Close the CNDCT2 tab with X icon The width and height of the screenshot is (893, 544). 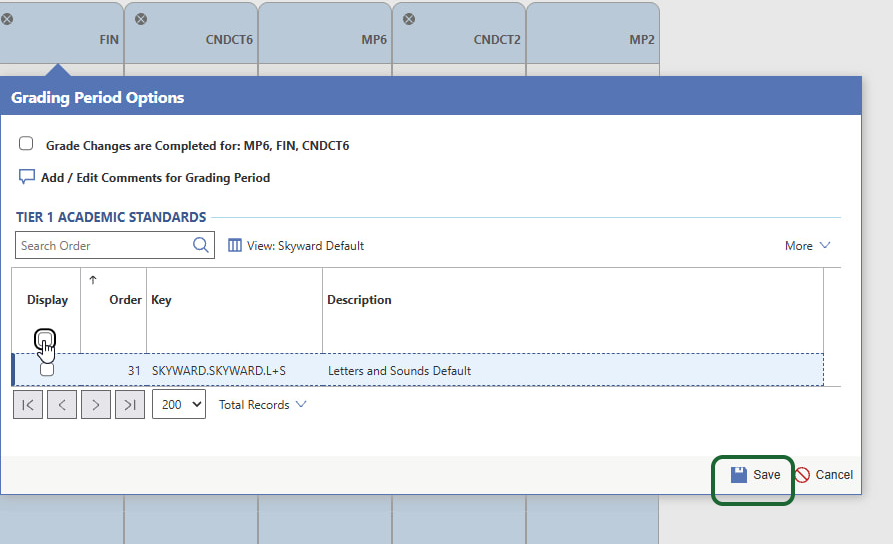[409, 19]
